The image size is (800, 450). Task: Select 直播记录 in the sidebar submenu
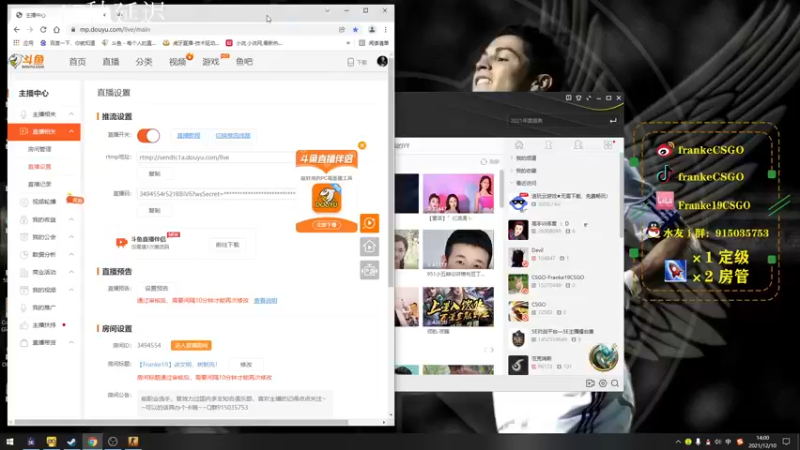[39, 184]
